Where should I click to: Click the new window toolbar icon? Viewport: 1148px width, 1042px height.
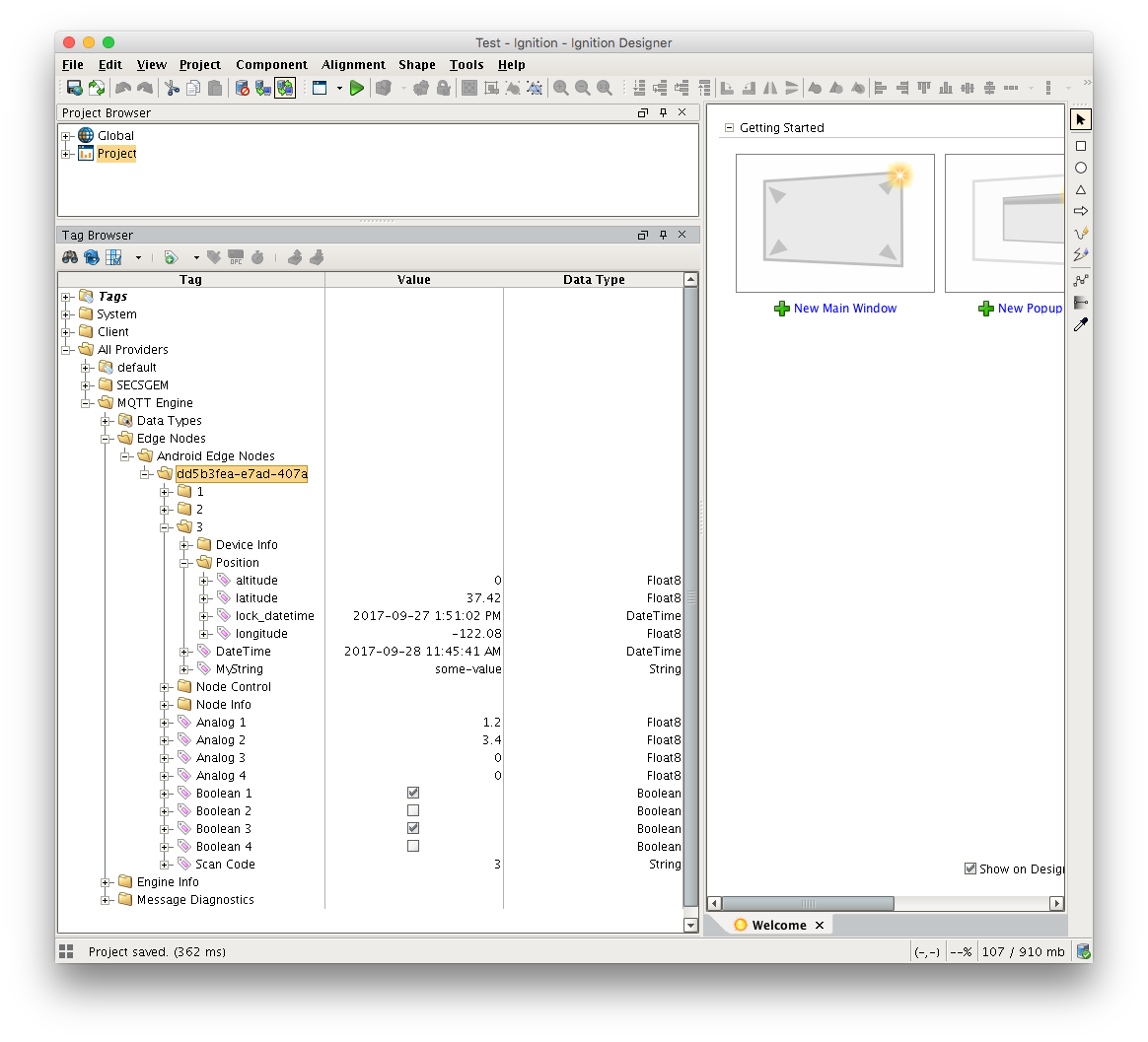(320, 88)
